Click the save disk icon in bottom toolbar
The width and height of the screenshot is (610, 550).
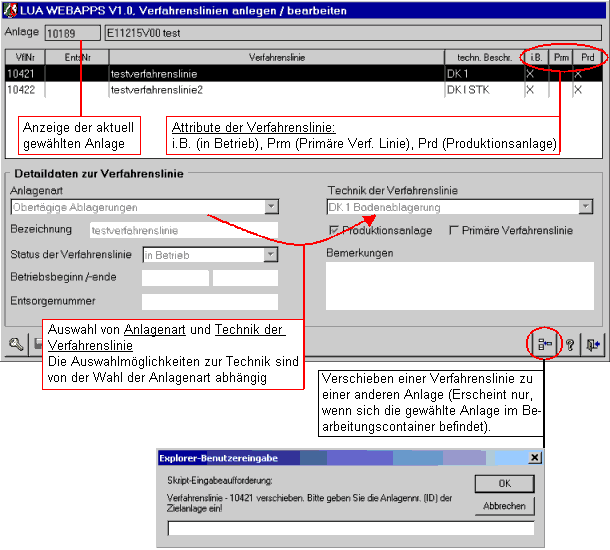38,345
